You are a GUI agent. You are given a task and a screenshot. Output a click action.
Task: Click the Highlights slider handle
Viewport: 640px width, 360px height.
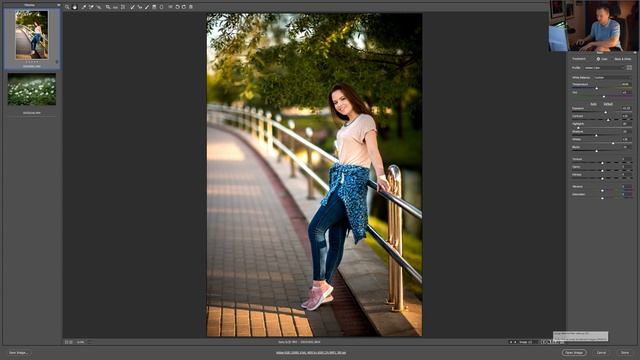point(578,128)
